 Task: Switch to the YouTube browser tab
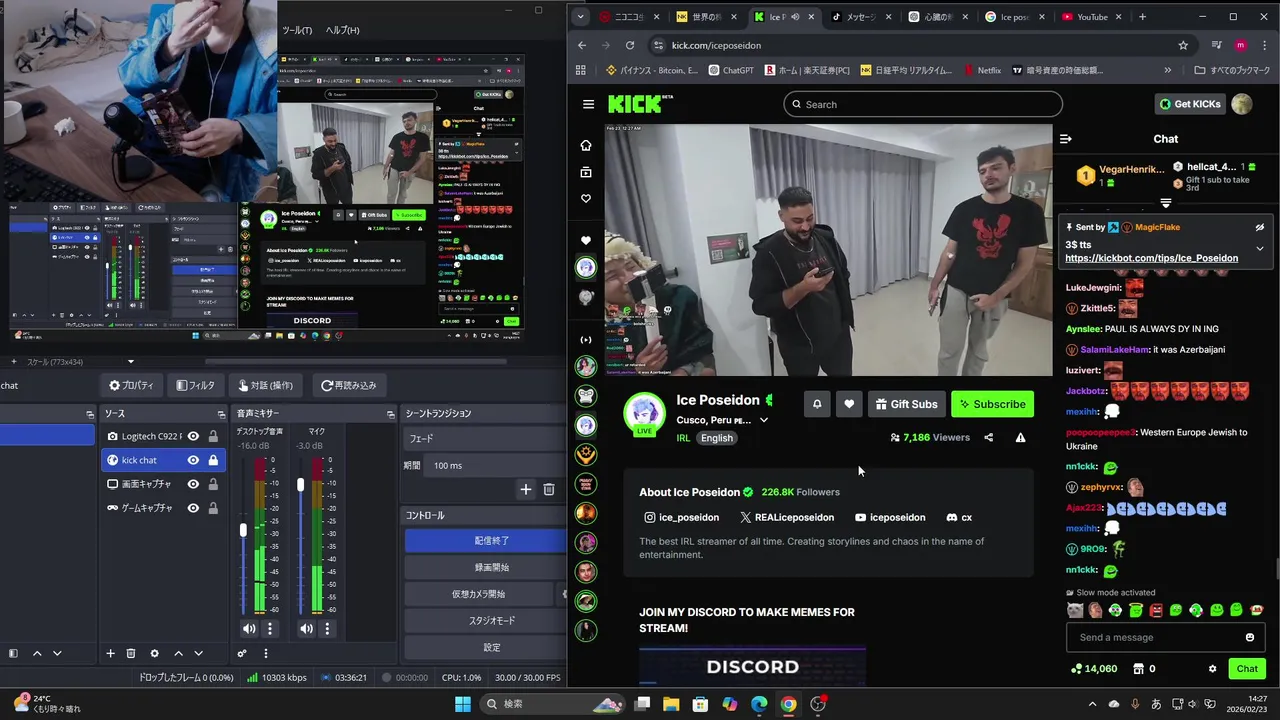click(x=1092, y=17)
